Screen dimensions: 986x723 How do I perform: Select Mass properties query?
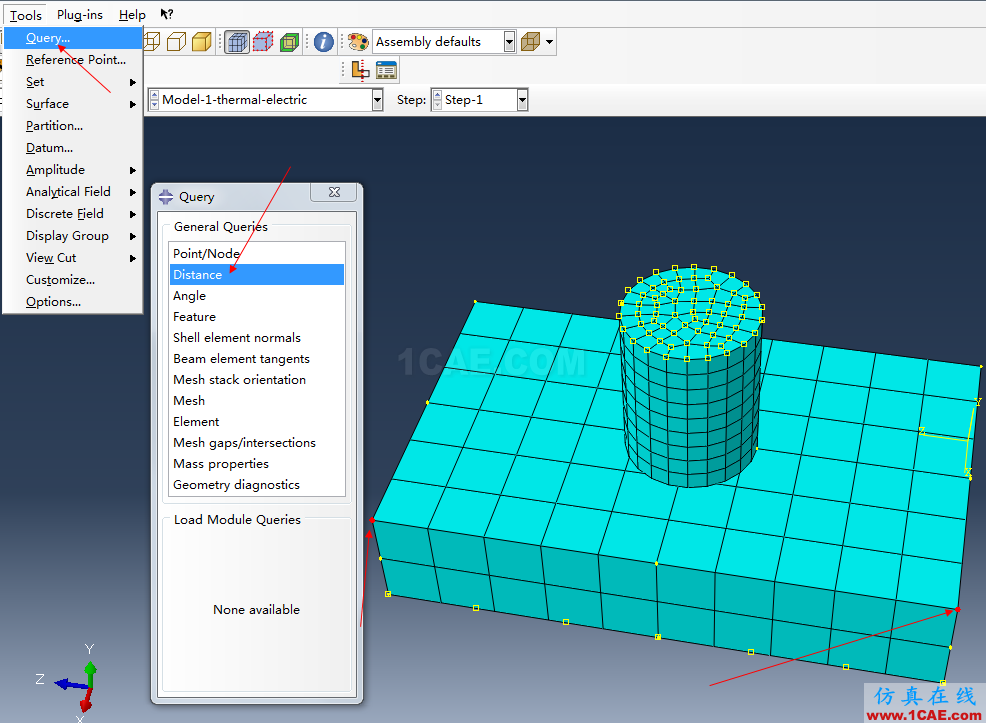coord(257,463)
